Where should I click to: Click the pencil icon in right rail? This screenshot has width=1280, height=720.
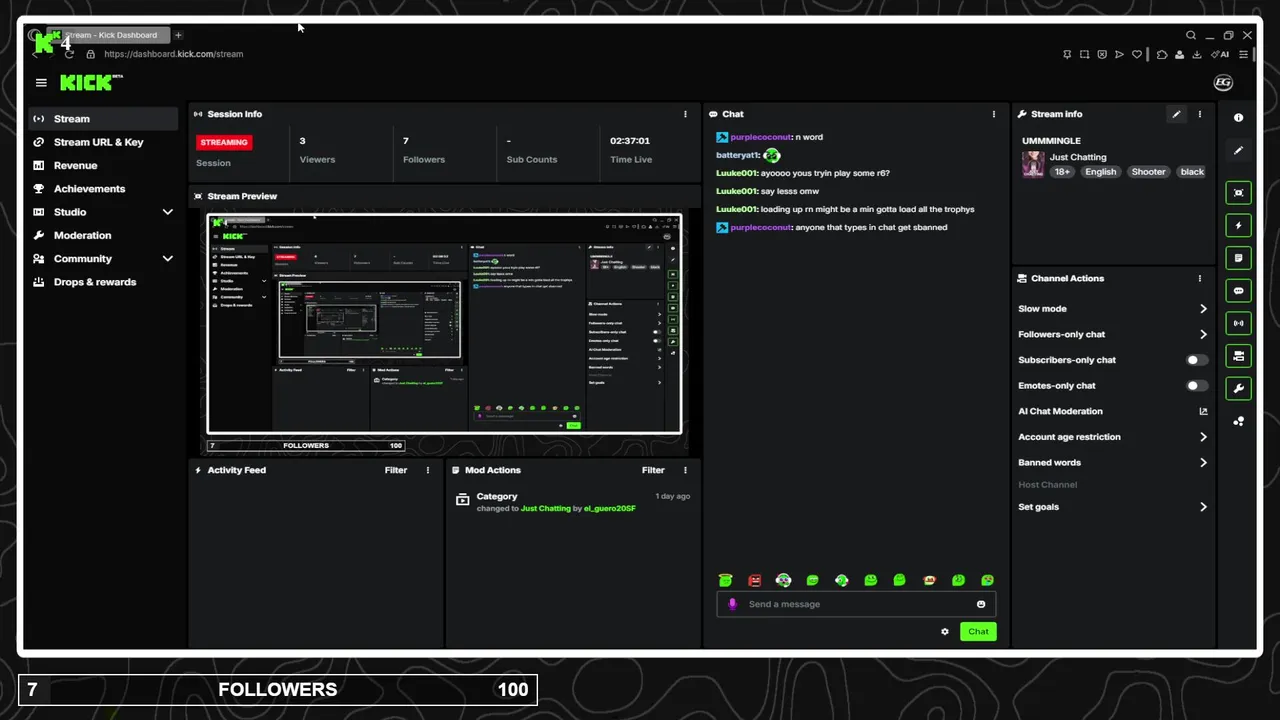click(1239, 151)
